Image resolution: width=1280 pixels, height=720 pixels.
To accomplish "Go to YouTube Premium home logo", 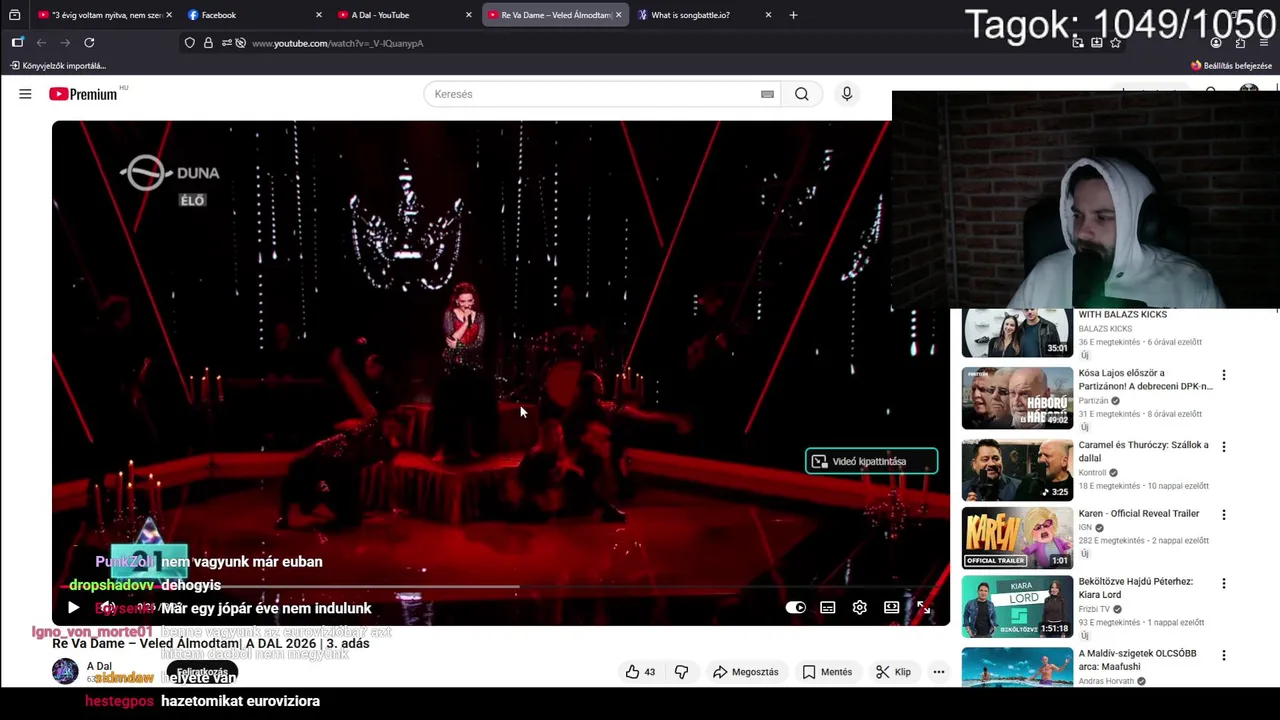I will coord(84,94).
